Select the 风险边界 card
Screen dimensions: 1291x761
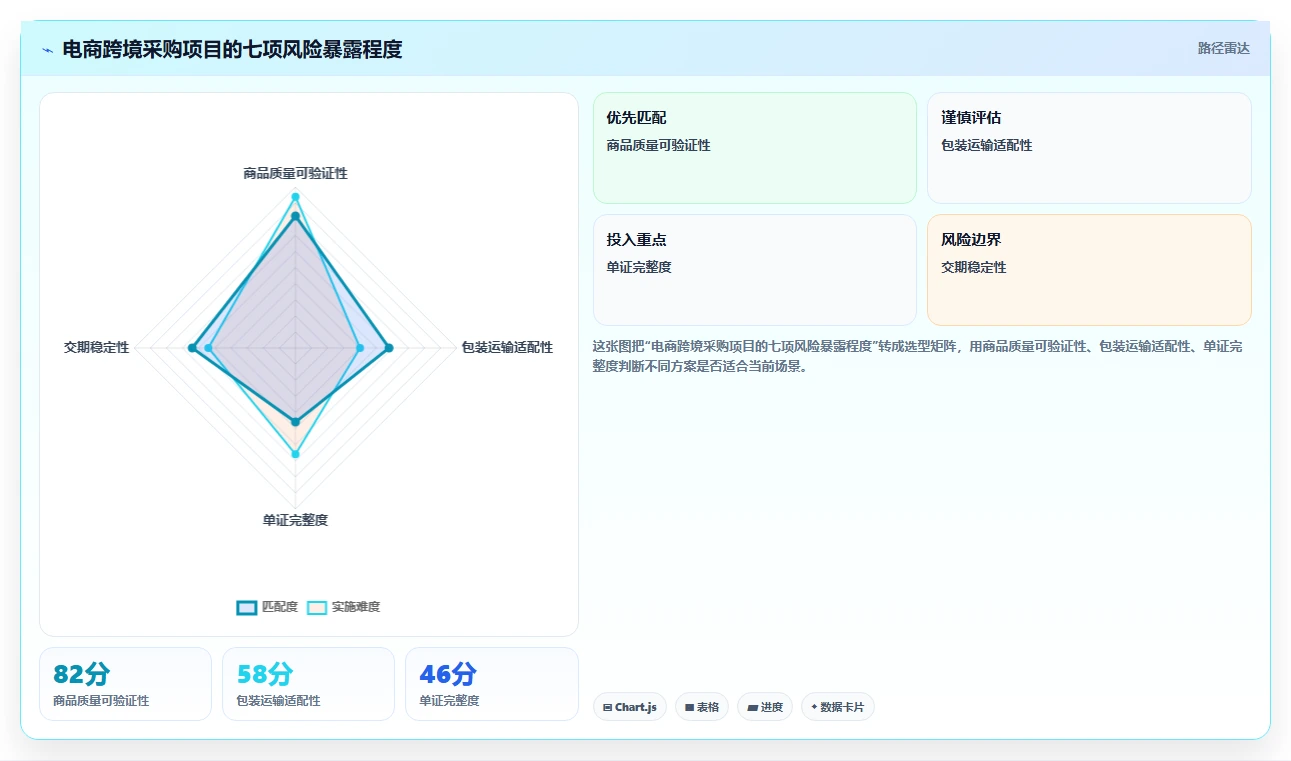click(x=1089, y=270)
